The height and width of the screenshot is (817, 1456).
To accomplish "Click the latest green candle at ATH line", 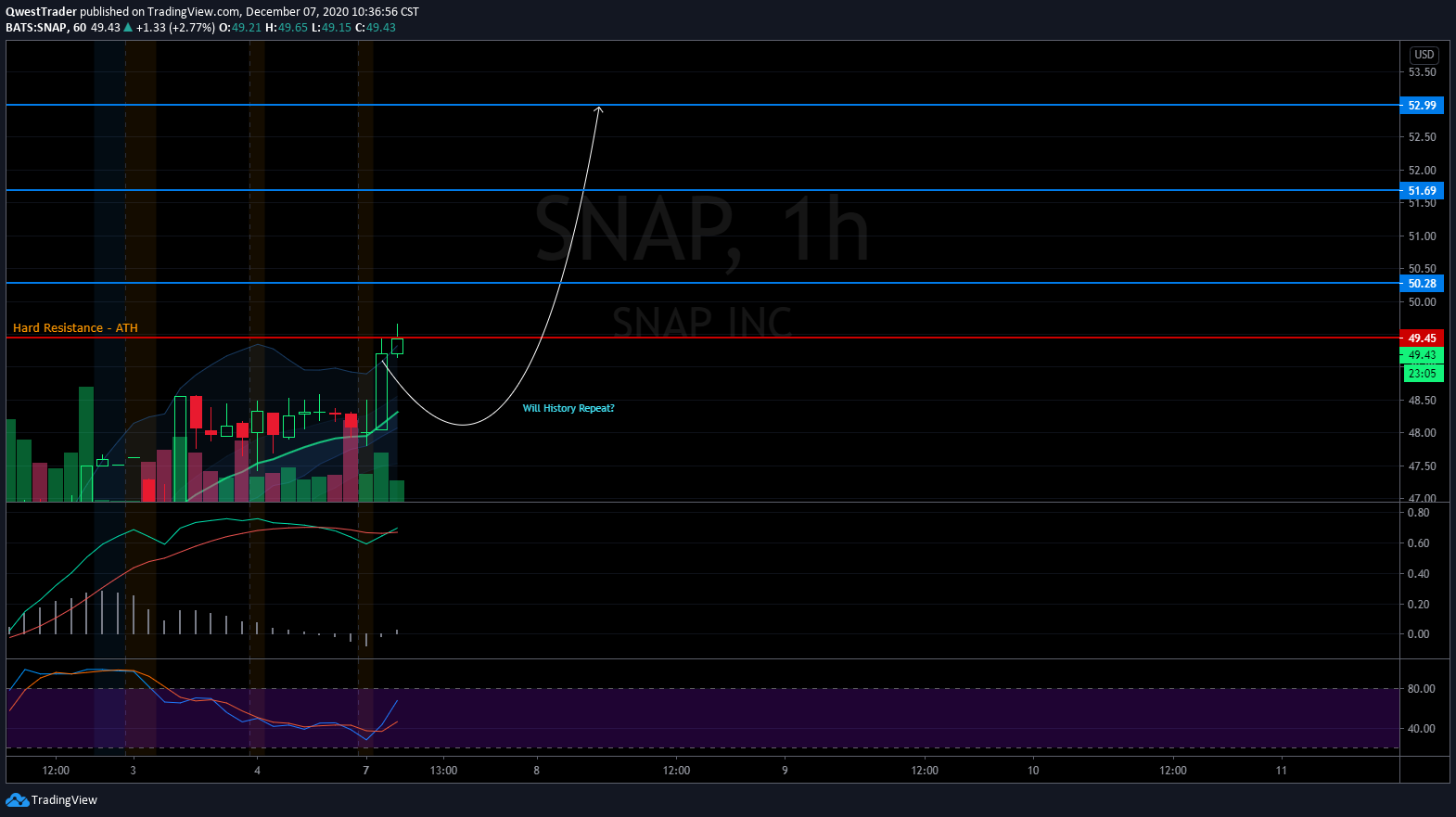I will (397, 346).
